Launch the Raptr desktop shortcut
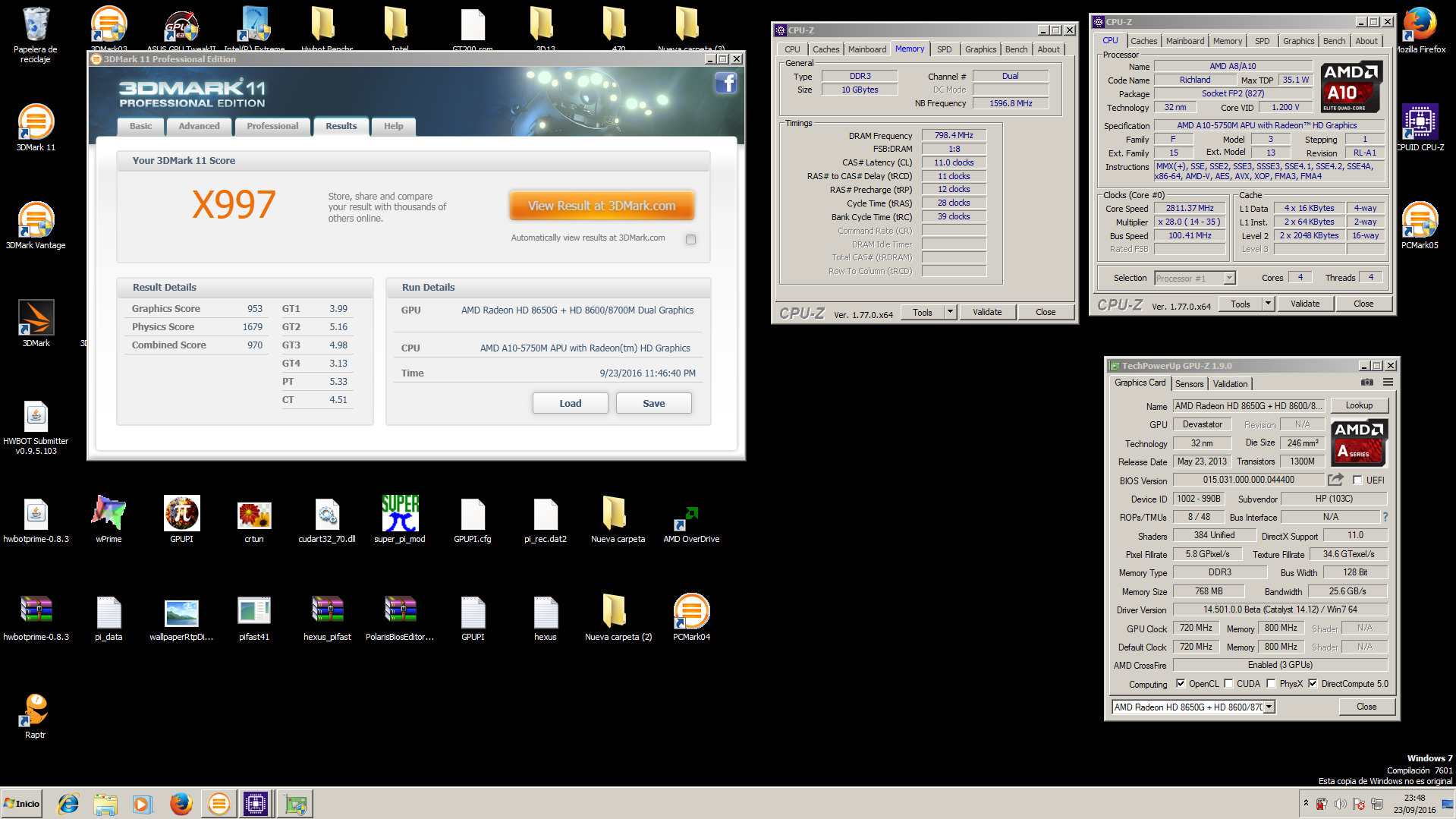 [x=36, y=715]
